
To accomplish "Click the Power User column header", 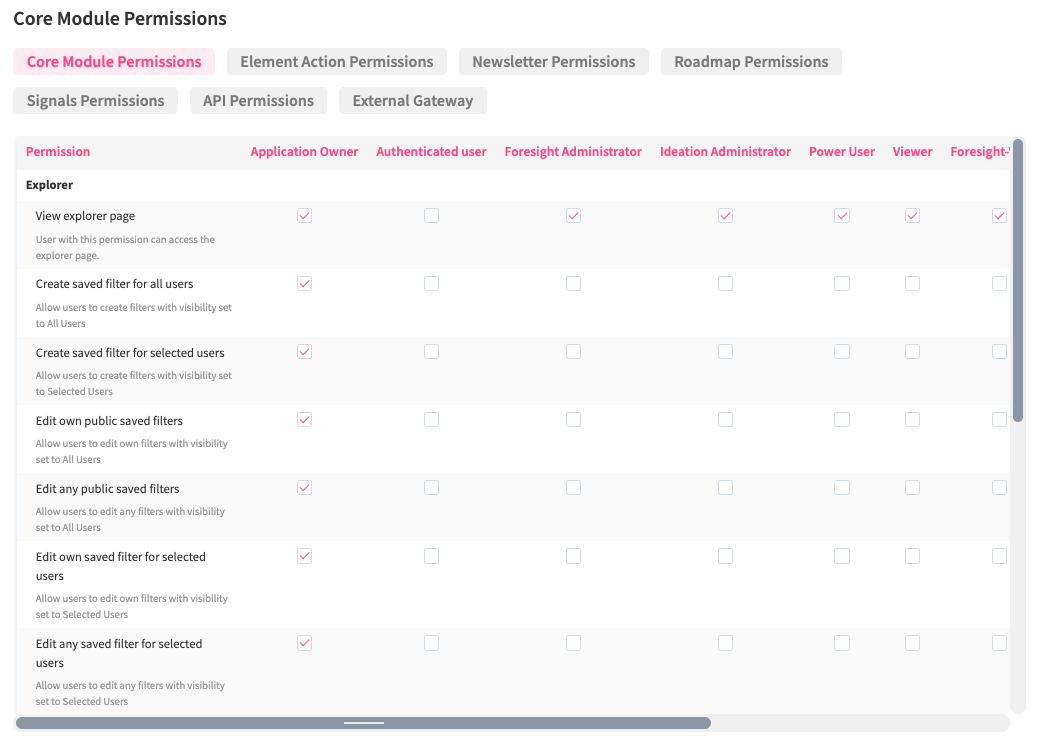I will [841, 152].
